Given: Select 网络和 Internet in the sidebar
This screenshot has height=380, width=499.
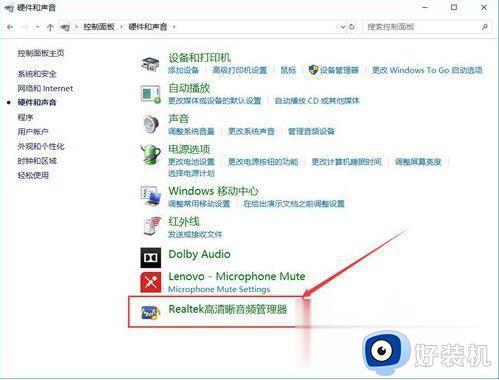Looking at the screenshot, I should coord(45,88).
